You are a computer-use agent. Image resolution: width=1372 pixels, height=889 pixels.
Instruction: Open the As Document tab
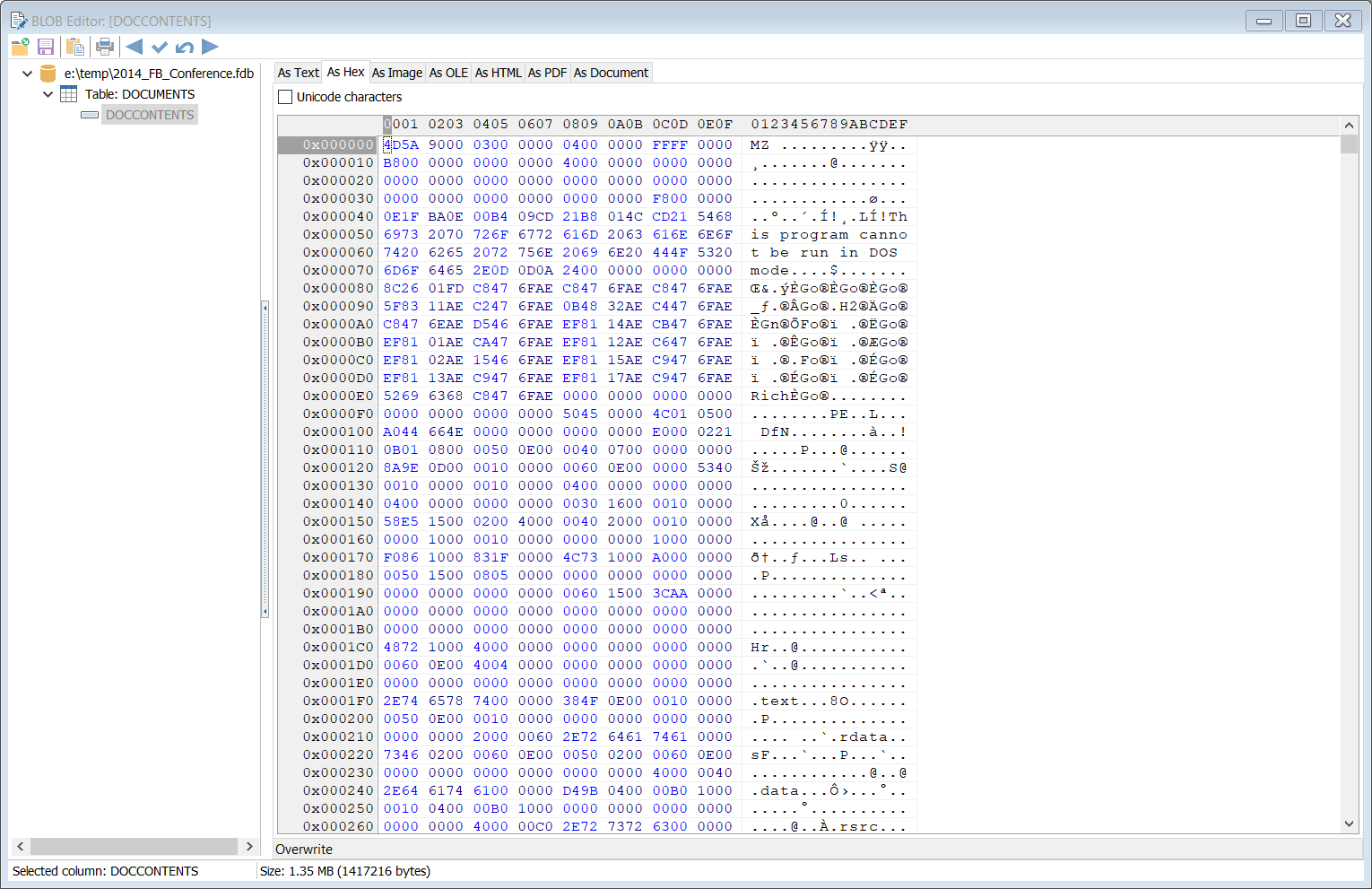(611, 73)
